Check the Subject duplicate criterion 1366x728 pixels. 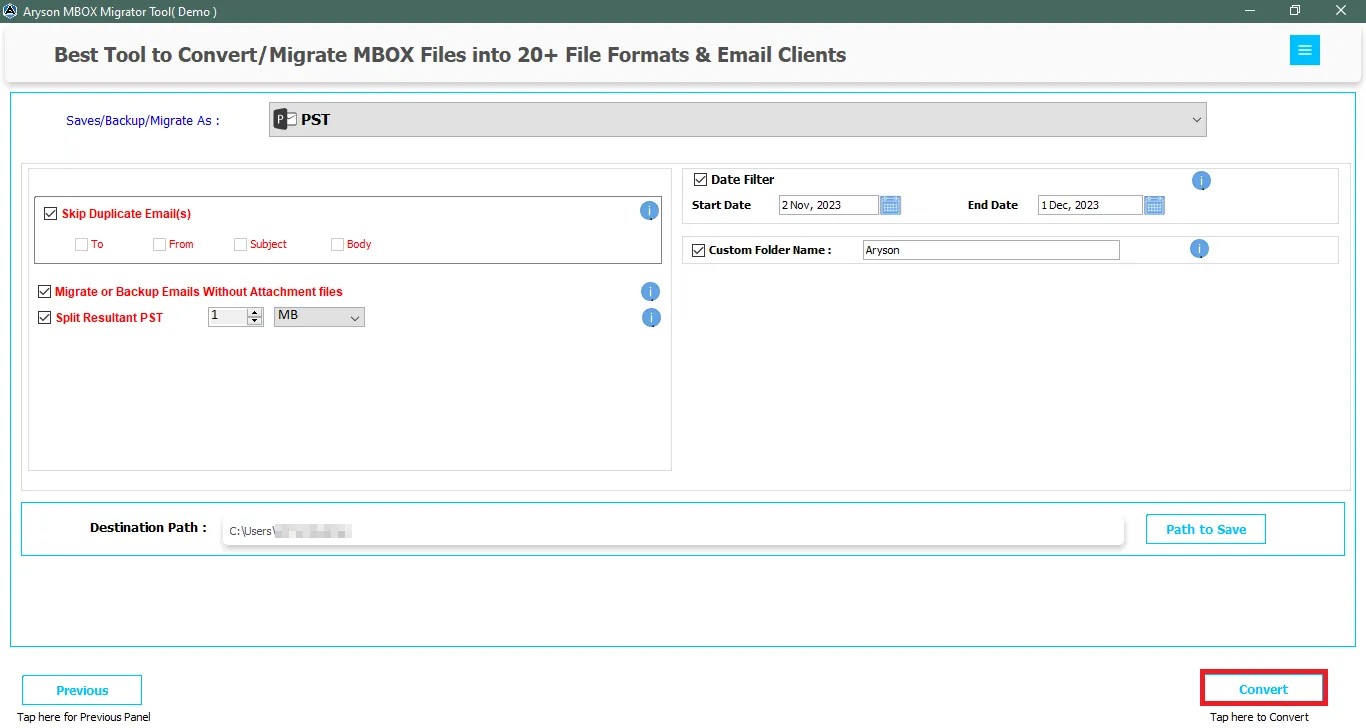(x=240, y=244)
